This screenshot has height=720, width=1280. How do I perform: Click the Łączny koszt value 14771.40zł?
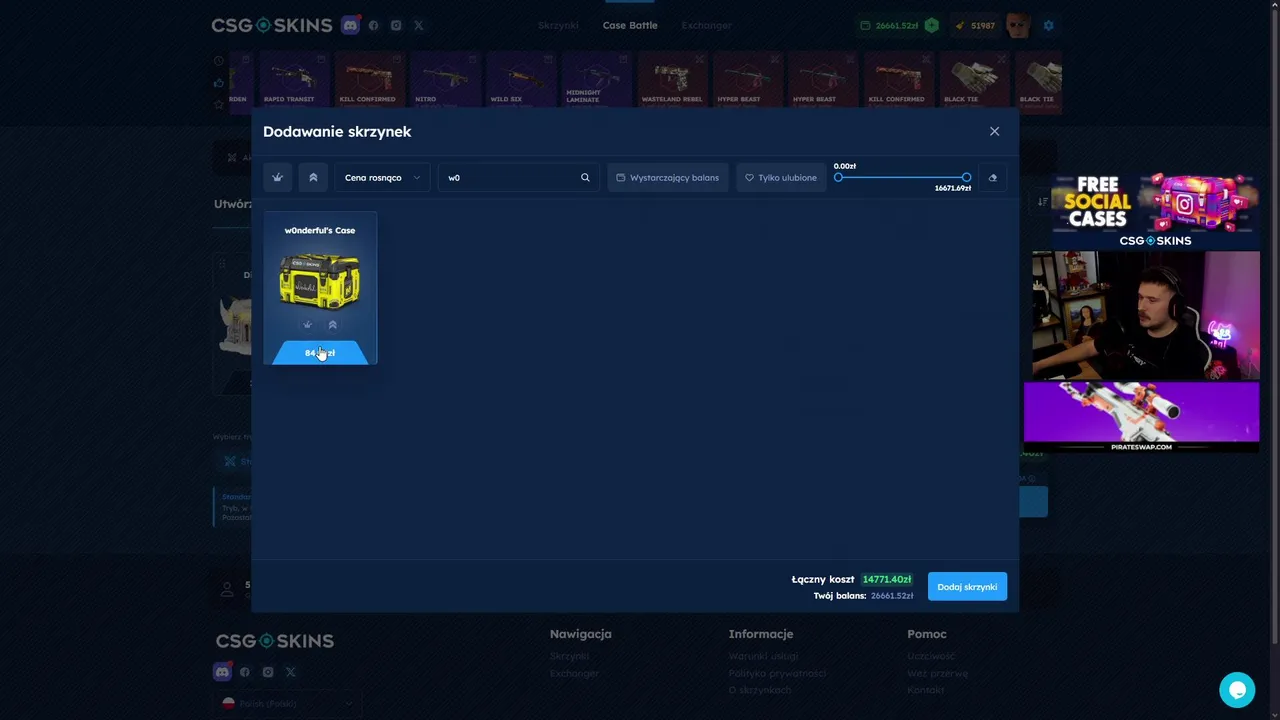887,579
